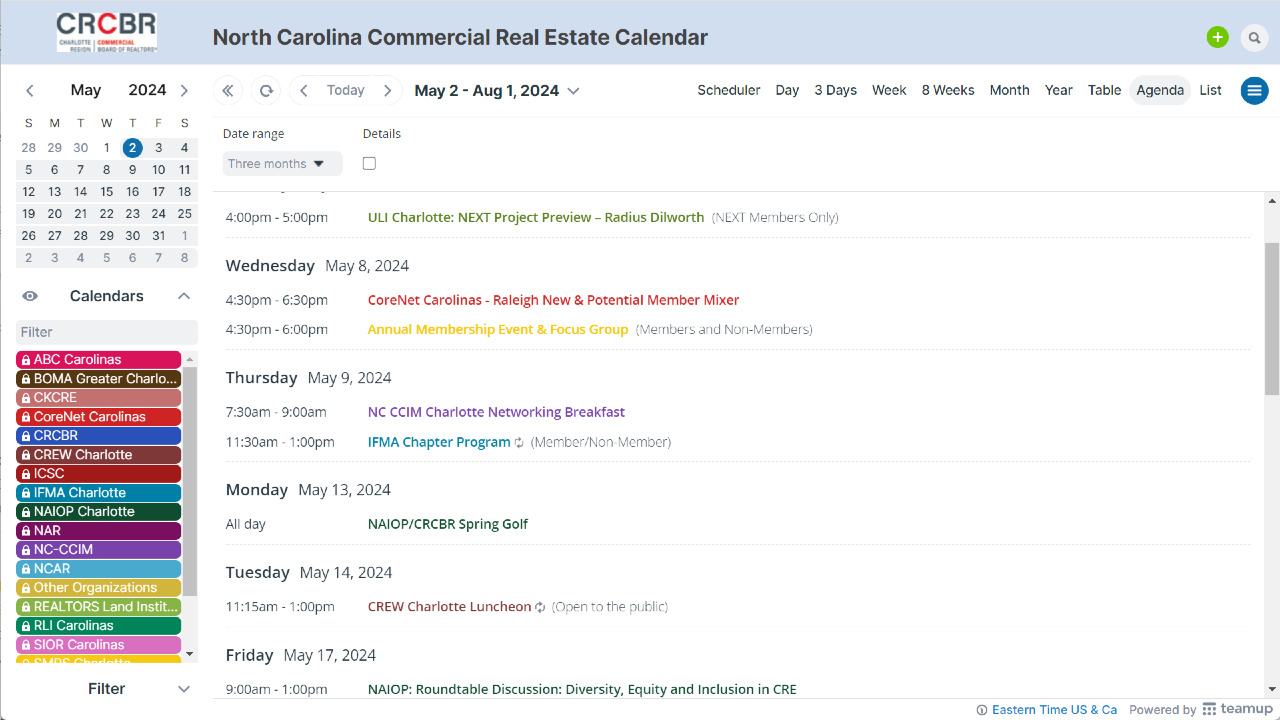Toggle the BOMA Greater Charlotte calendar

pyautogui.click(x=99, y=378)
